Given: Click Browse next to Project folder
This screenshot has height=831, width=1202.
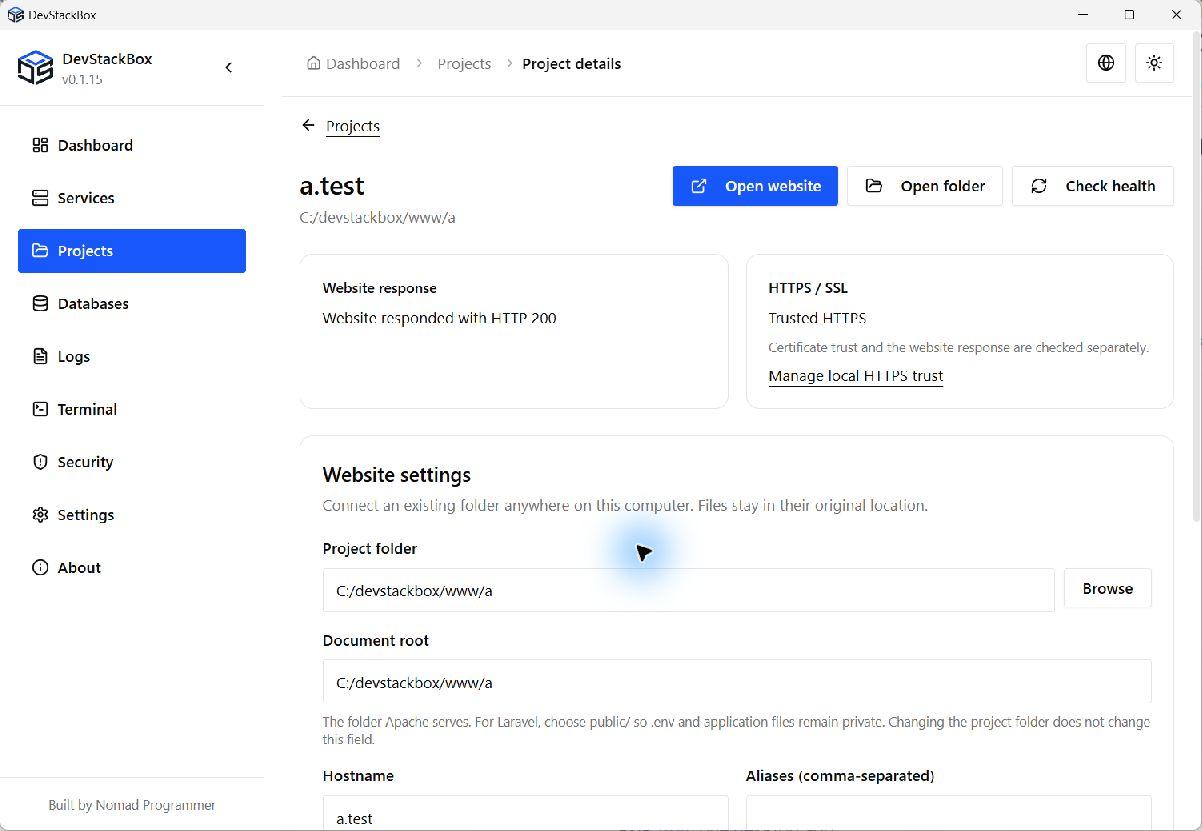Looking at the screenshot, I should (1108, 589).
